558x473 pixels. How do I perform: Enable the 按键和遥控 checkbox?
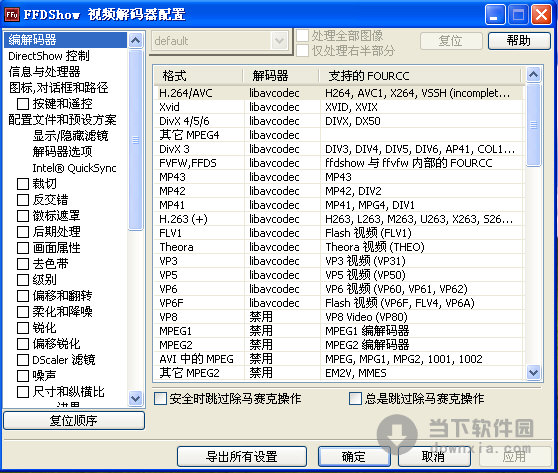point(23,104)
